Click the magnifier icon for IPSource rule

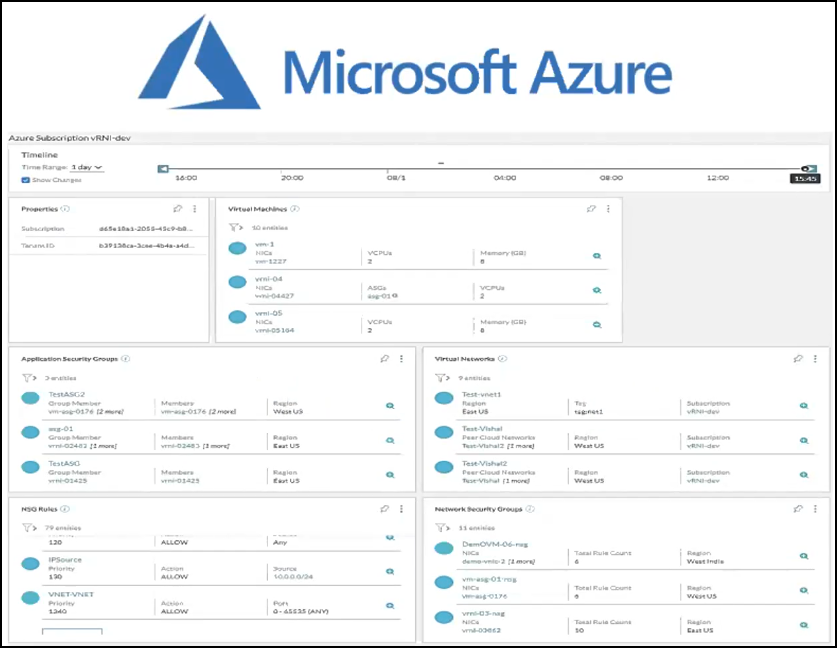tap(390, 571)
